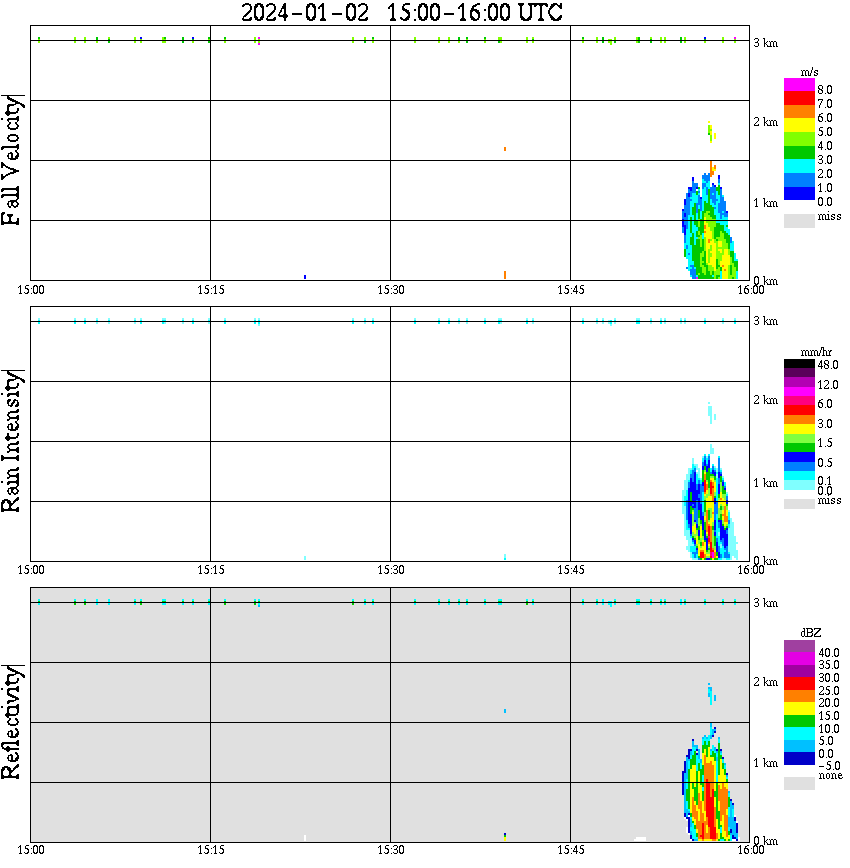Select the yellow 15.0 dBZ legend swatch
850x868 pixels.
point(799,709)
